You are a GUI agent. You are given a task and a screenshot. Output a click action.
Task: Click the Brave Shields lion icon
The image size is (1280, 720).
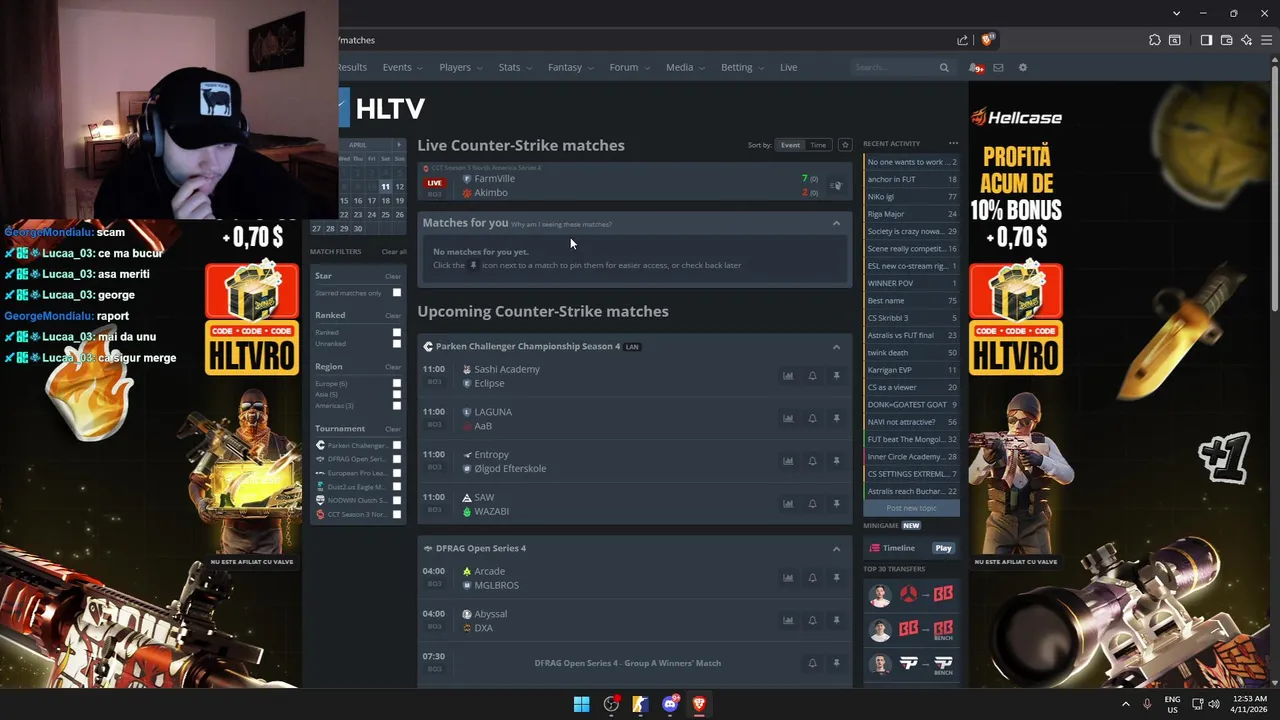pos(988,40)
